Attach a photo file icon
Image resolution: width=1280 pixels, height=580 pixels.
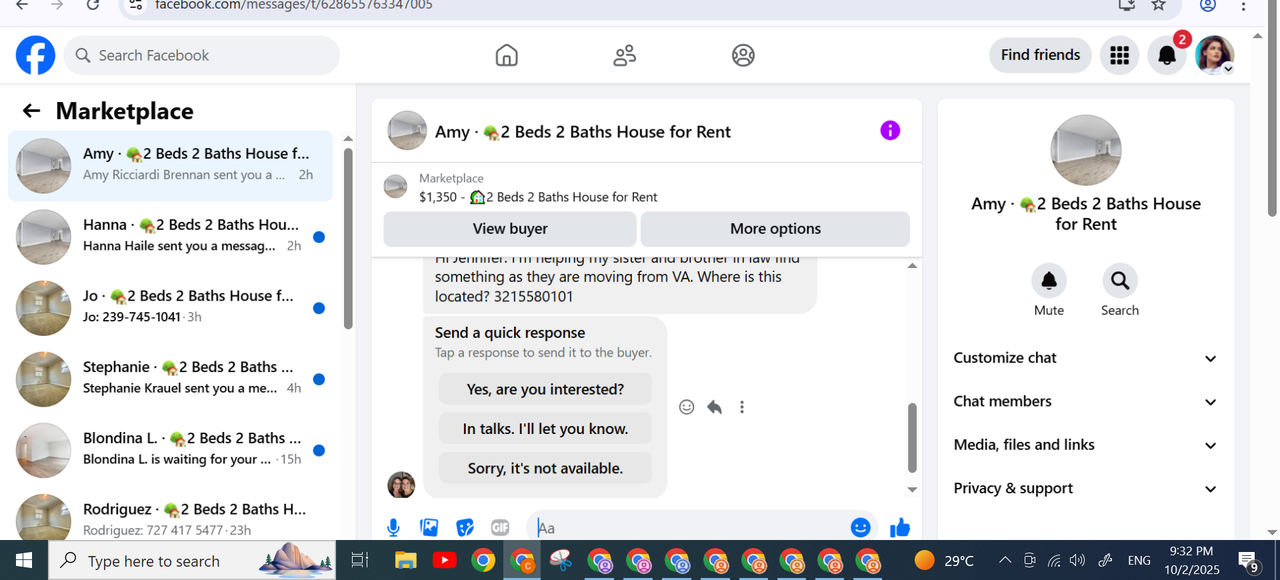point(429,528)
